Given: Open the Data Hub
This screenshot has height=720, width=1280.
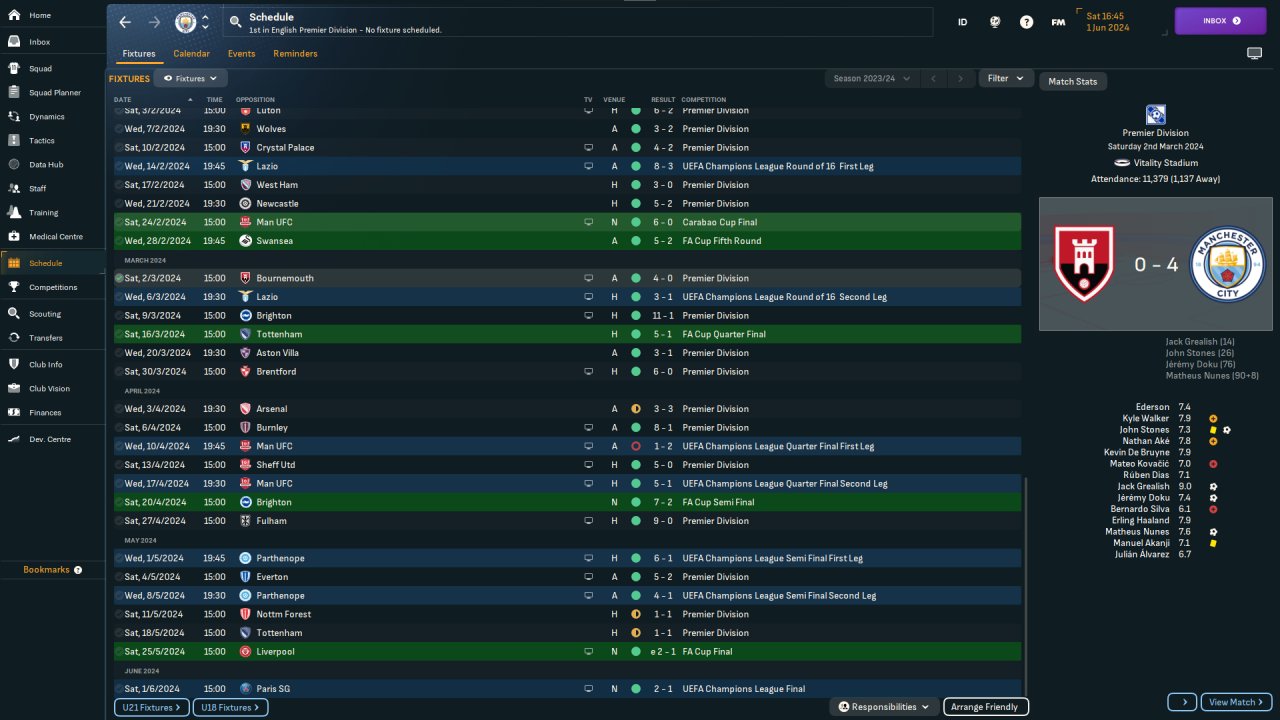Looking at the screenshot, I should pyautogui.click(x=46, y=164).
